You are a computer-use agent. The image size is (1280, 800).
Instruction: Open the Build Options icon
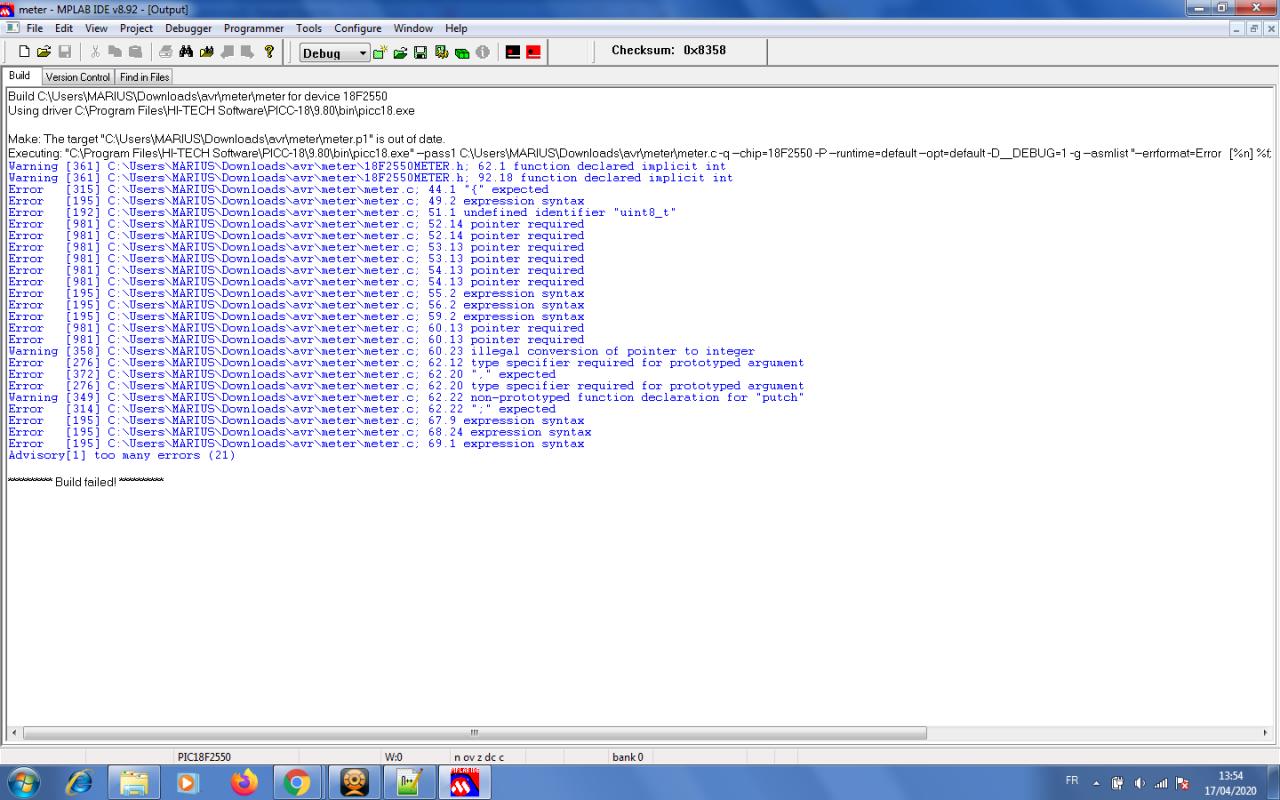(441, 53)
